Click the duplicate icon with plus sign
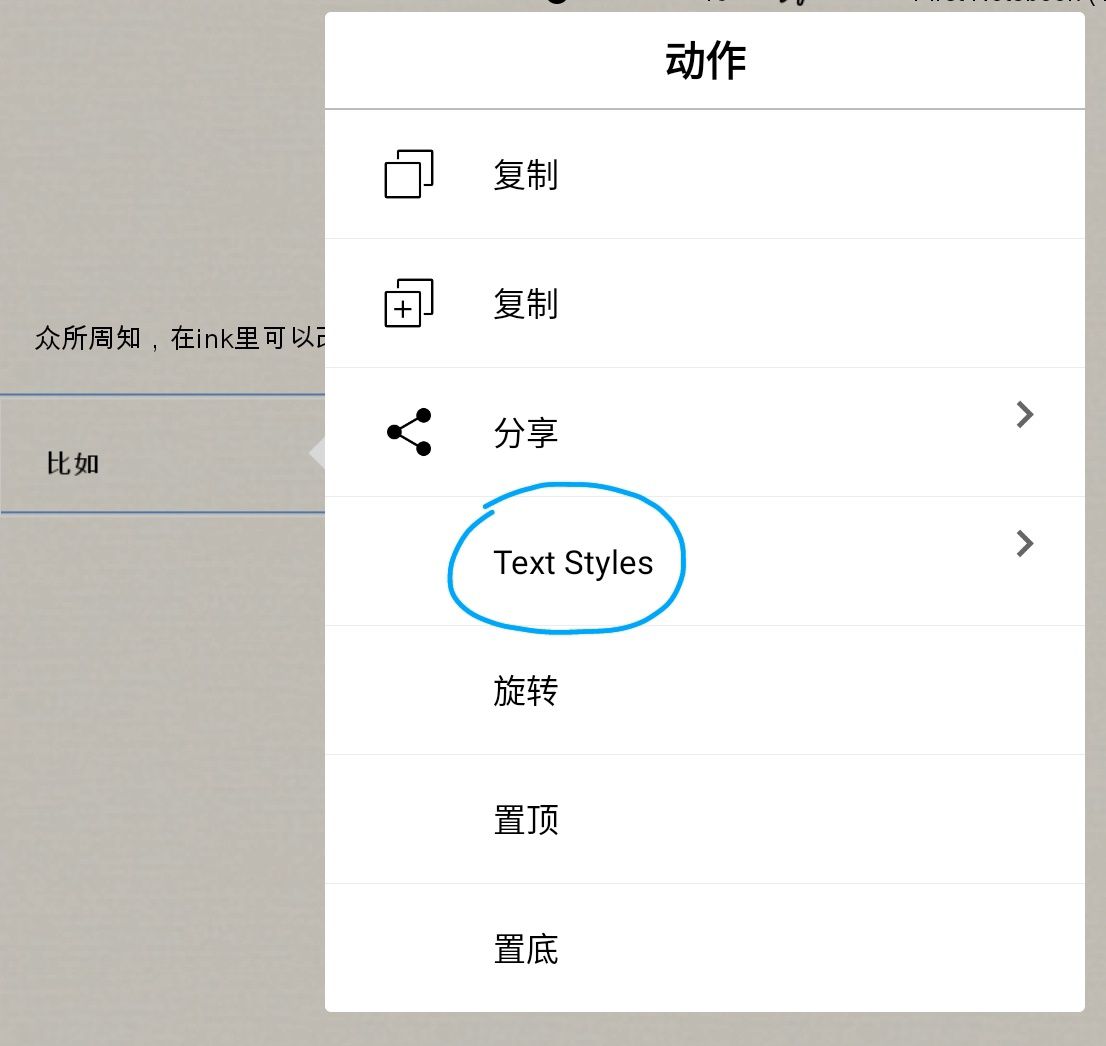The width and height of the screenshot is (1106, 1046). [408, 303]
